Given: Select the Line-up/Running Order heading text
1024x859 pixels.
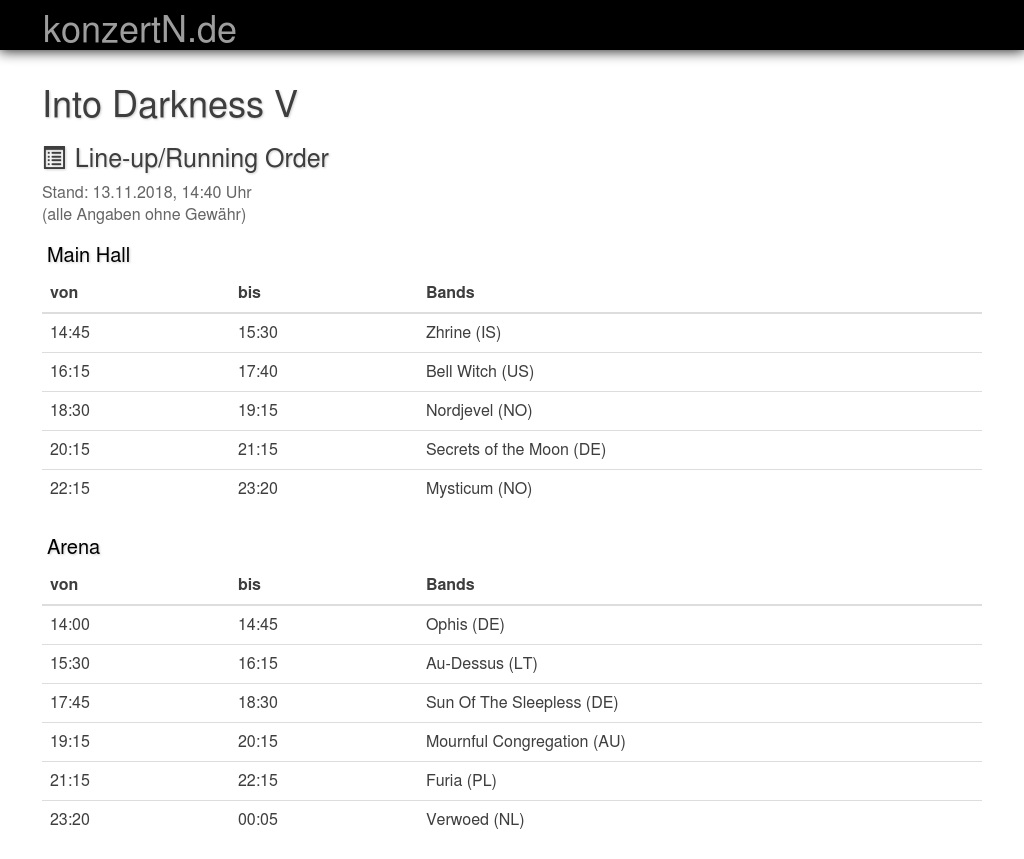Looking at the screenshot, I should [201, 159].
